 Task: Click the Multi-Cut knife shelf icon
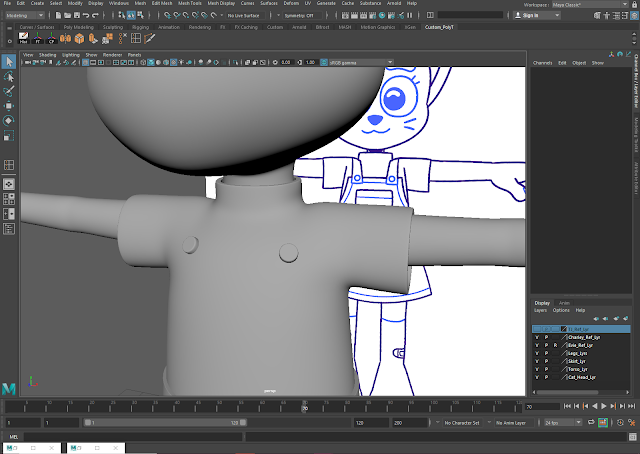150,38
